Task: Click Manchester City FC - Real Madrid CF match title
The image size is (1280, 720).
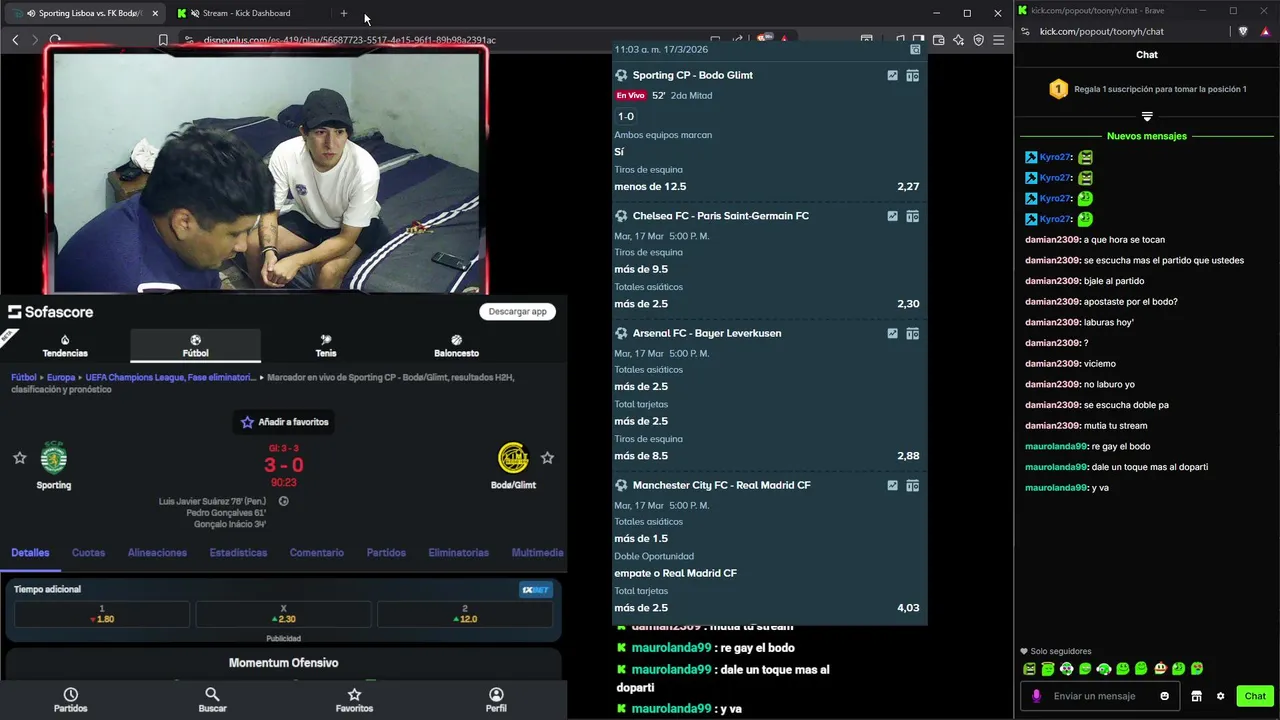Action: (x=721, y=485)
